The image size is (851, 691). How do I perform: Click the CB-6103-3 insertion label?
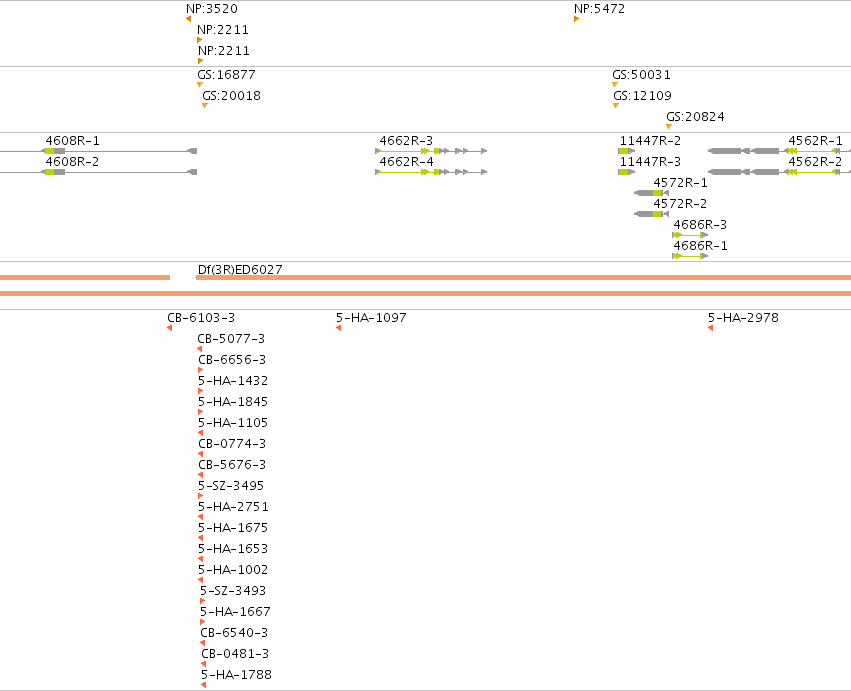point(201,318)
